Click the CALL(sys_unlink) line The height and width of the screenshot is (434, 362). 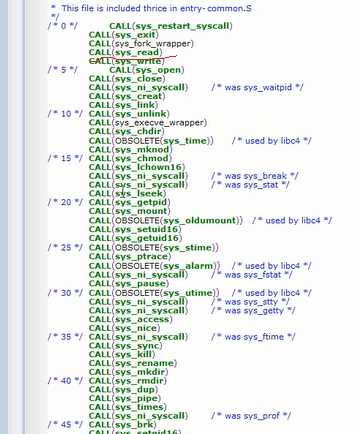pos(129,114)
